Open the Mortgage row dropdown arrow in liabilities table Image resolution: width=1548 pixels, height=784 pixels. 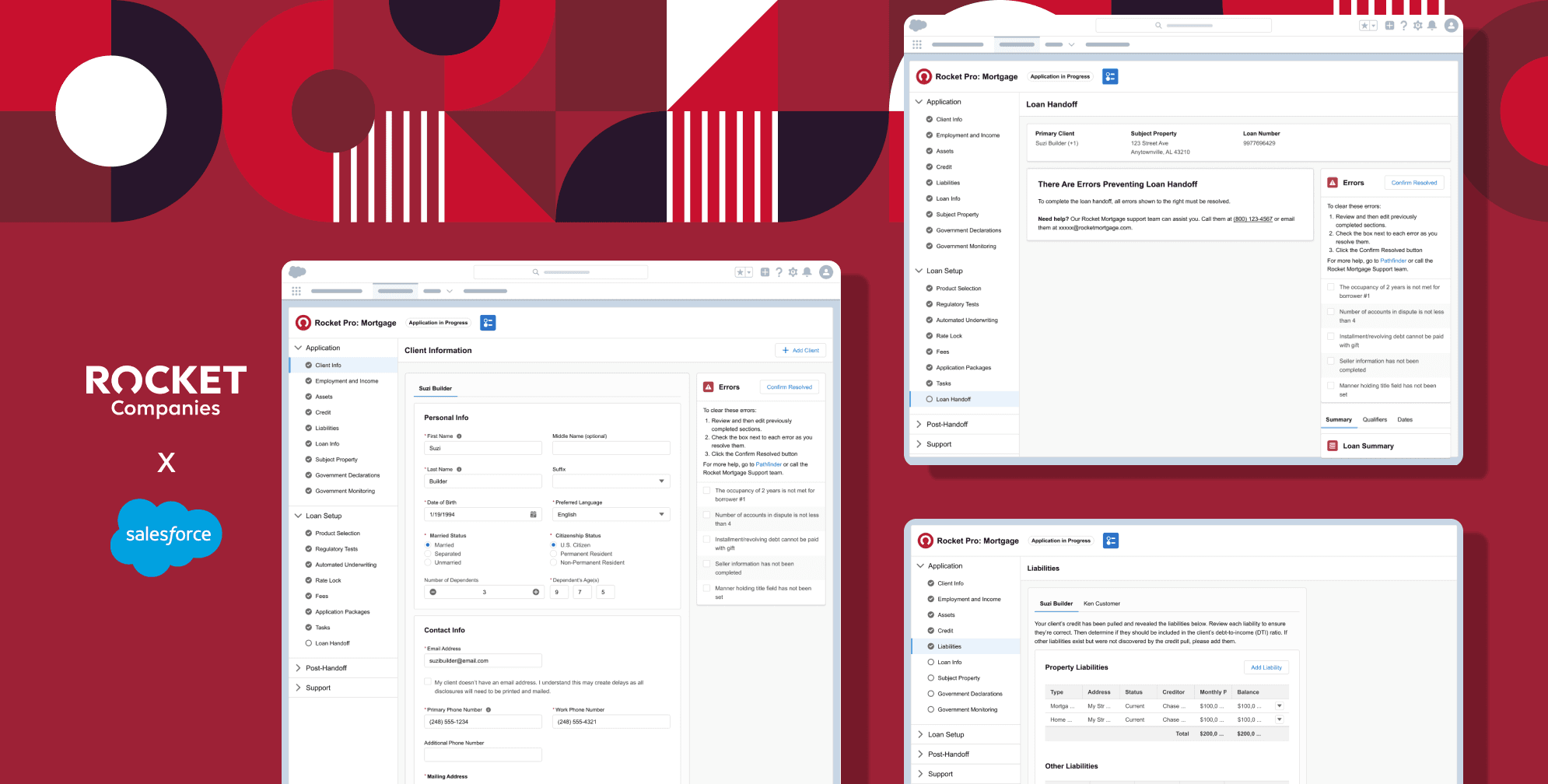pyautogui.click(x=1279, y=706)
